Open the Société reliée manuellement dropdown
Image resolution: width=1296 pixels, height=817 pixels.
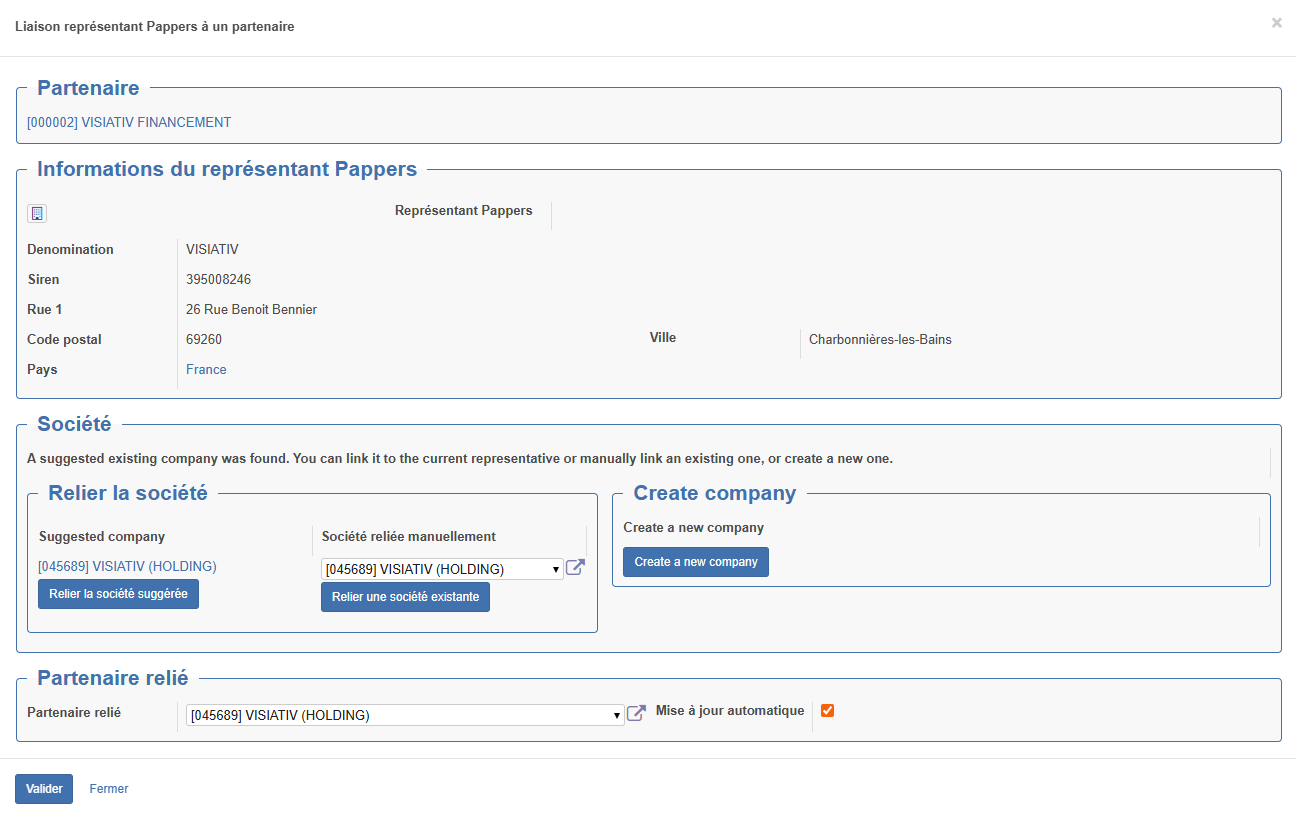coord(443,569)
